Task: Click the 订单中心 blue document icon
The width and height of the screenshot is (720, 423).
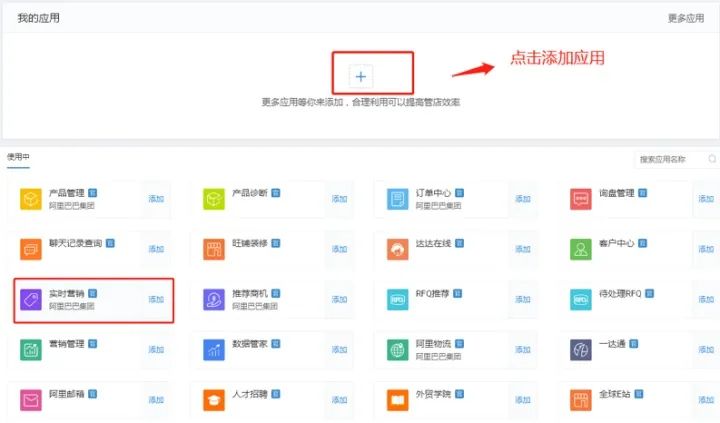Action: click(397, 199)
